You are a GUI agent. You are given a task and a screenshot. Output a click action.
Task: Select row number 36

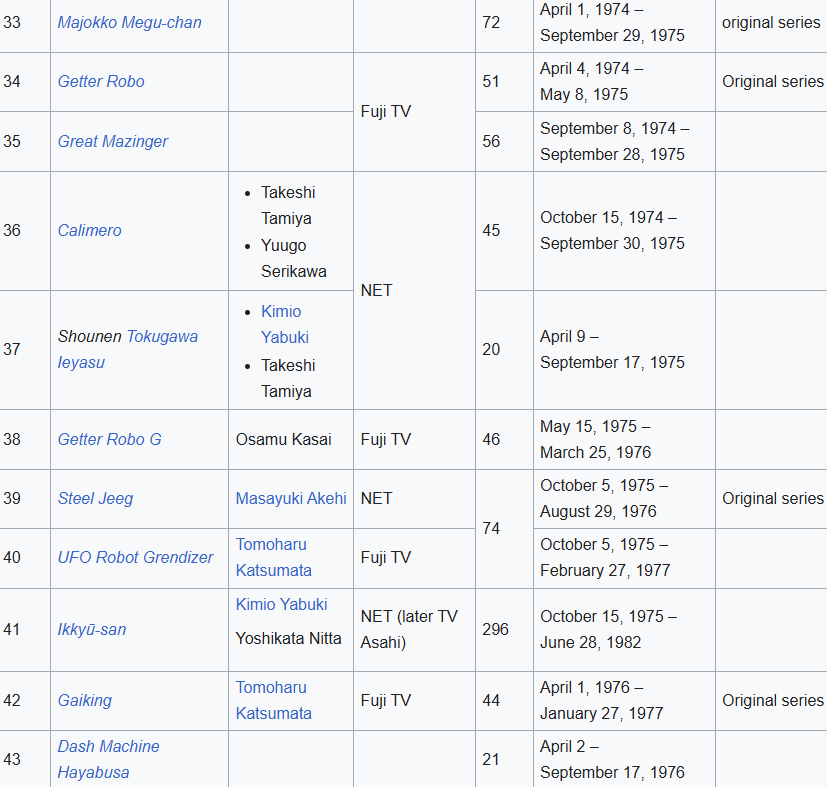pos(12,231)
